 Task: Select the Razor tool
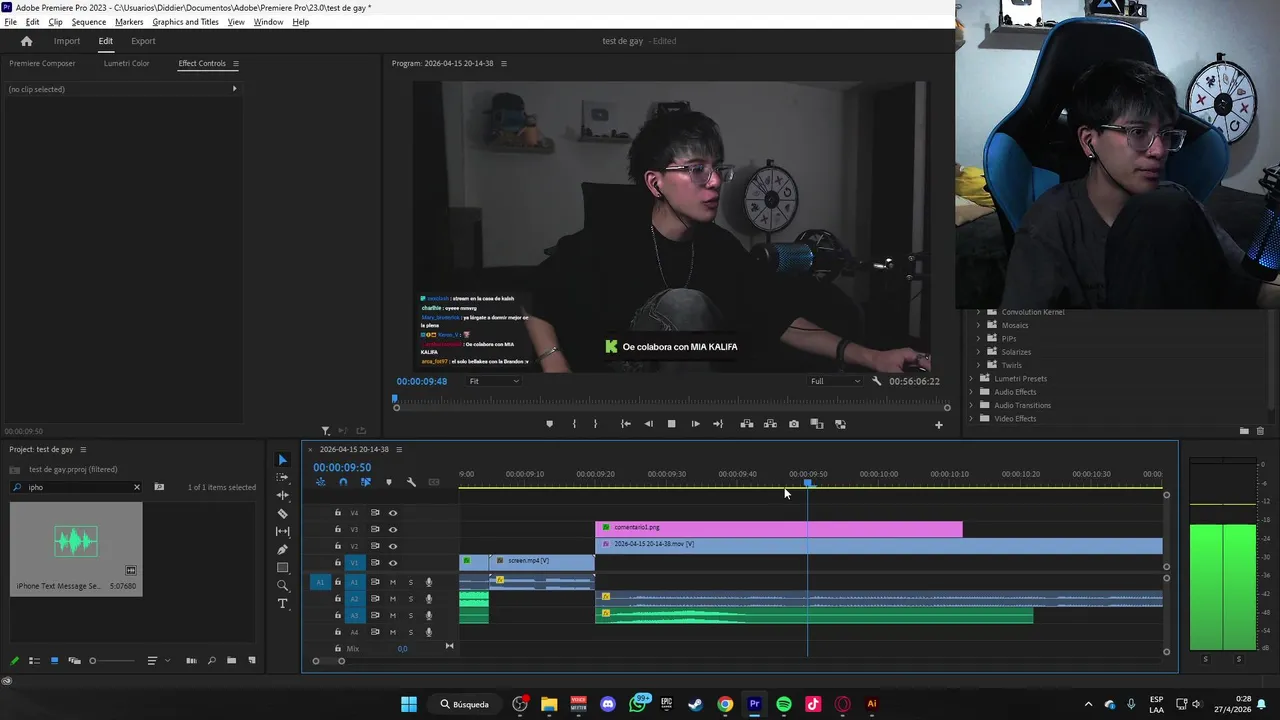(283, 514)
